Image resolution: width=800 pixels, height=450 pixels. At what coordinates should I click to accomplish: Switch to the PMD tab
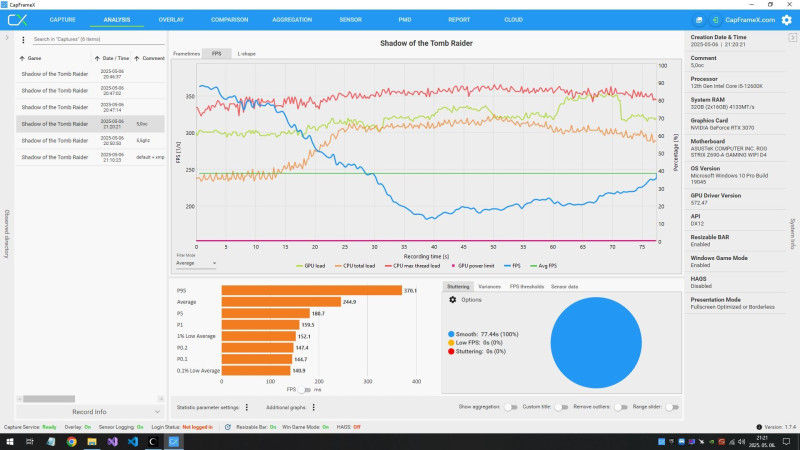point(405,20)
